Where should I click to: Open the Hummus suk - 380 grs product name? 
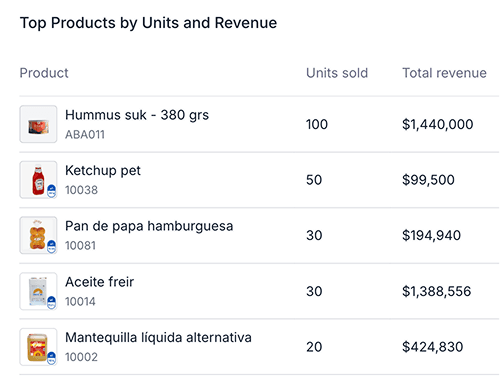(137, 115)
